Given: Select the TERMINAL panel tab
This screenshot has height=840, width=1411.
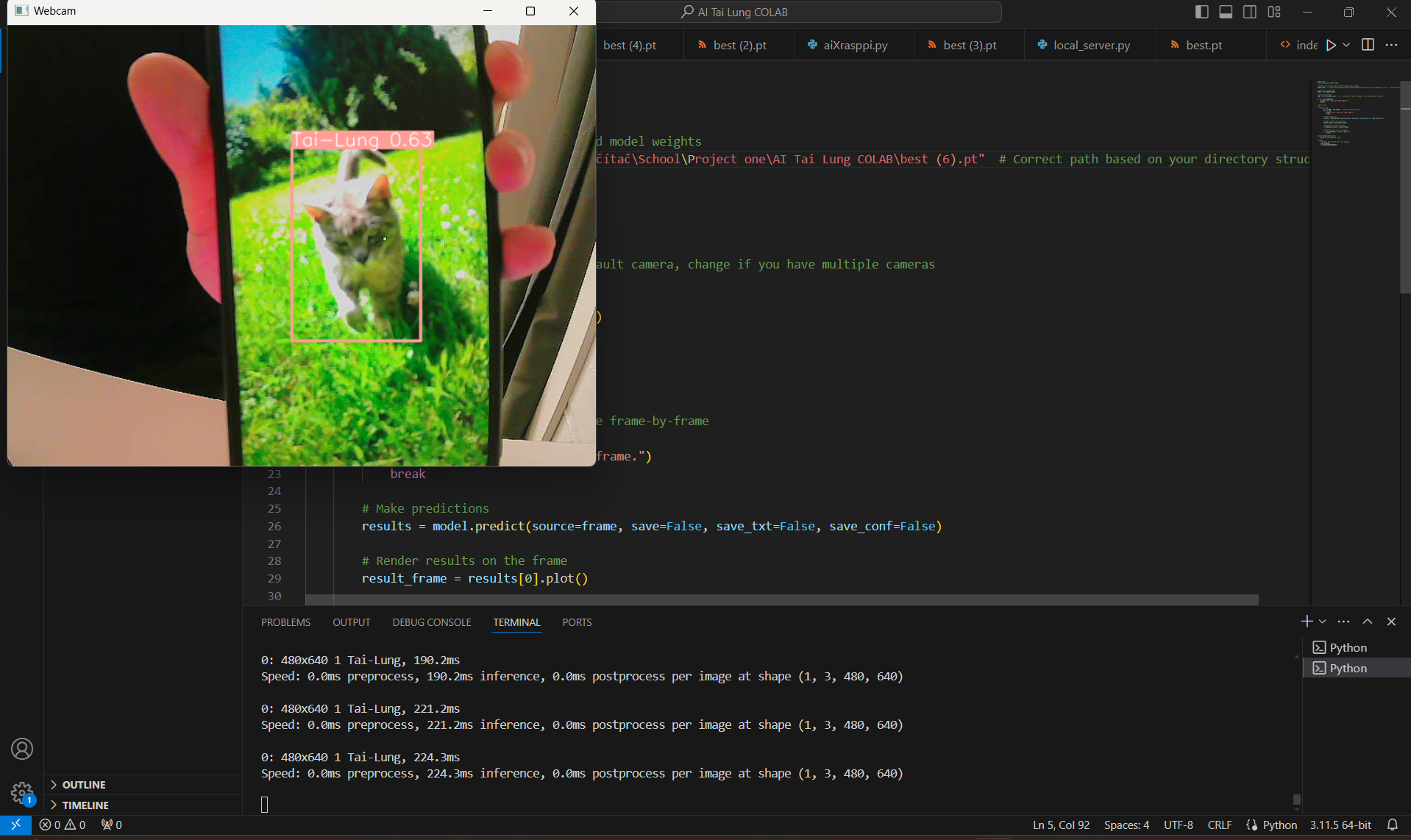Looking at the screenshot, I should click(516, 622).
